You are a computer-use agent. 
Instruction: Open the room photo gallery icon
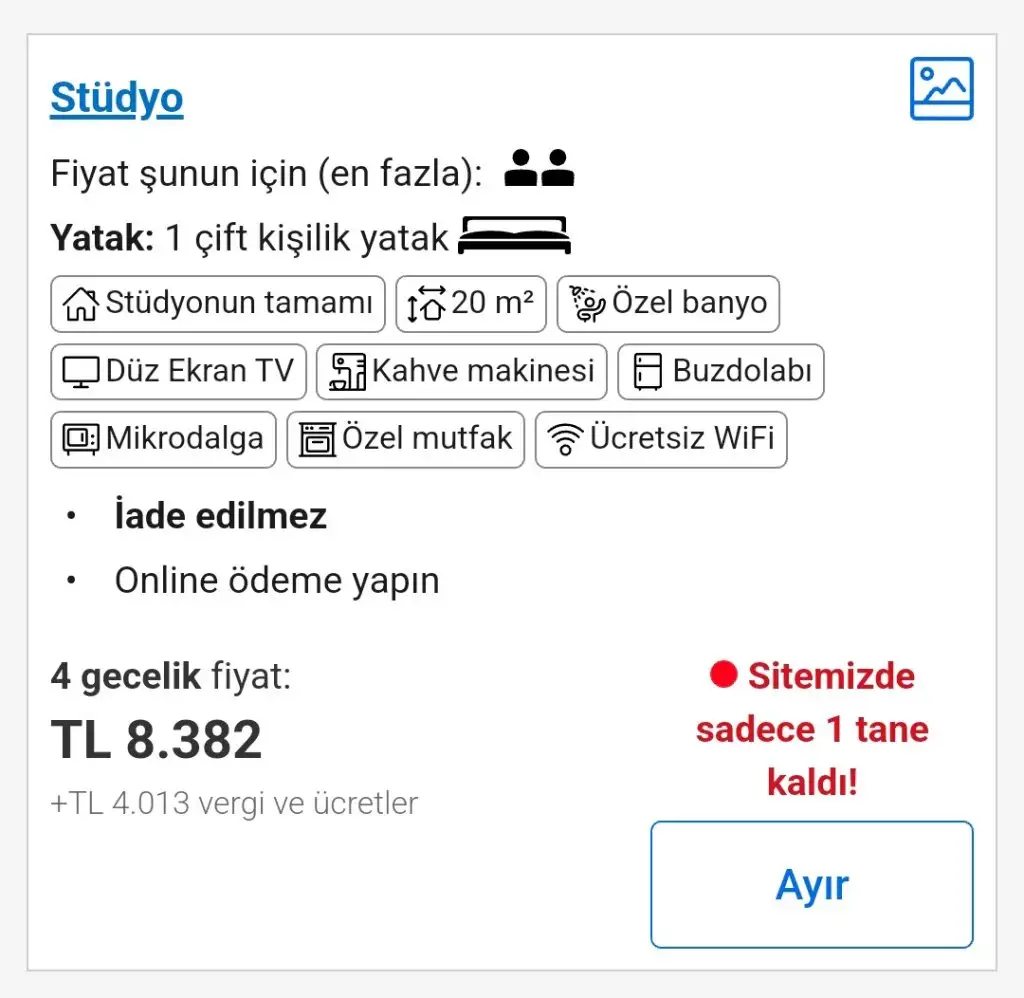941,89
